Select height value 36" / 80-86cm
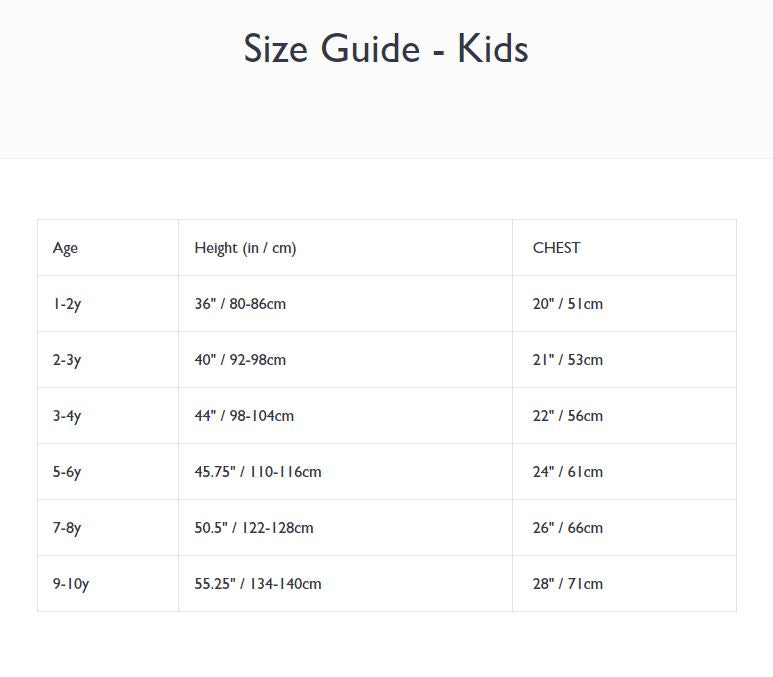The image size is (773, 677). click(240, 304)
